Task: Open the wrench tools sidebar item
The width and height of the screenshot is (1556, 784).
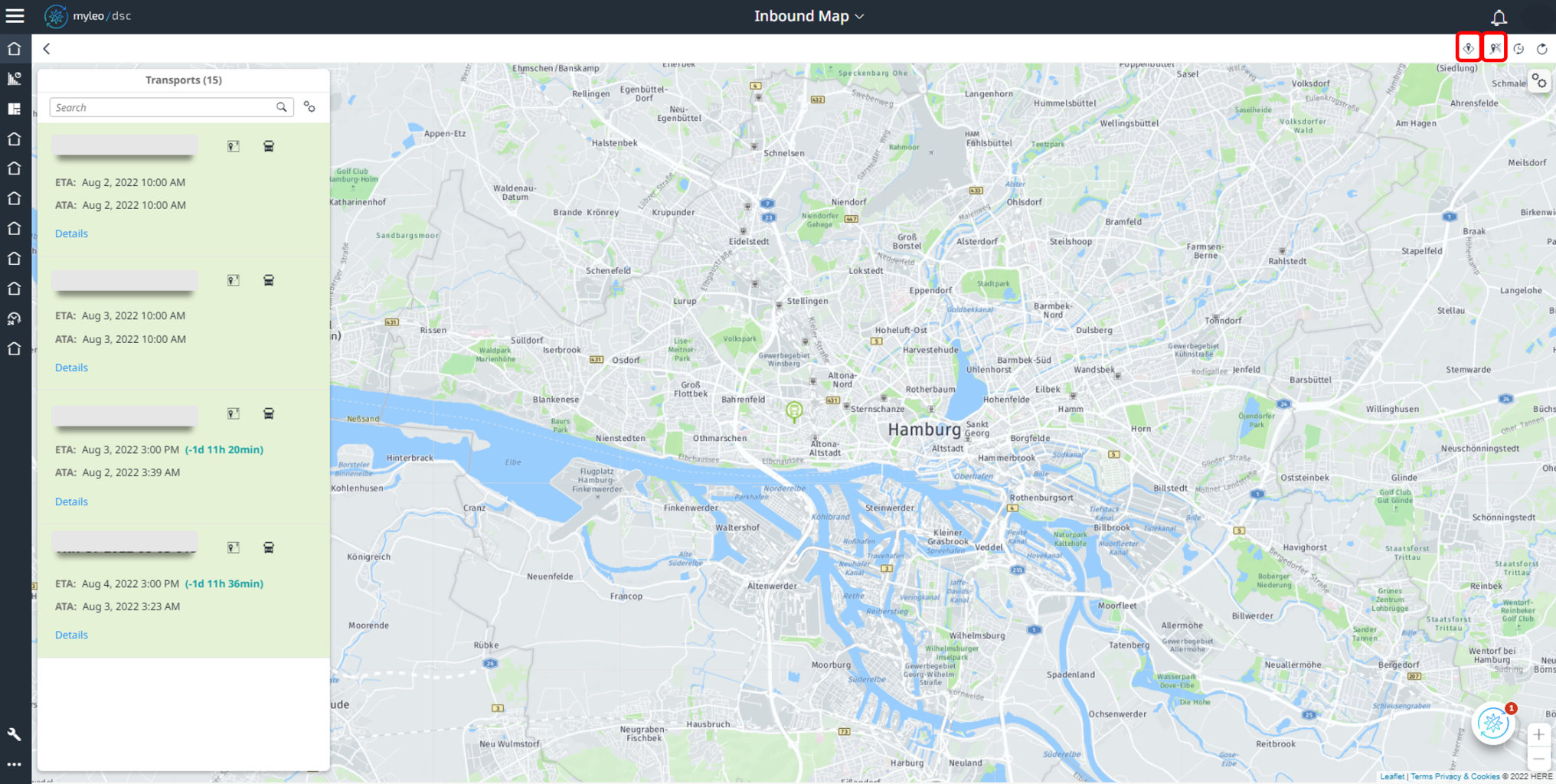Action: 15,734
